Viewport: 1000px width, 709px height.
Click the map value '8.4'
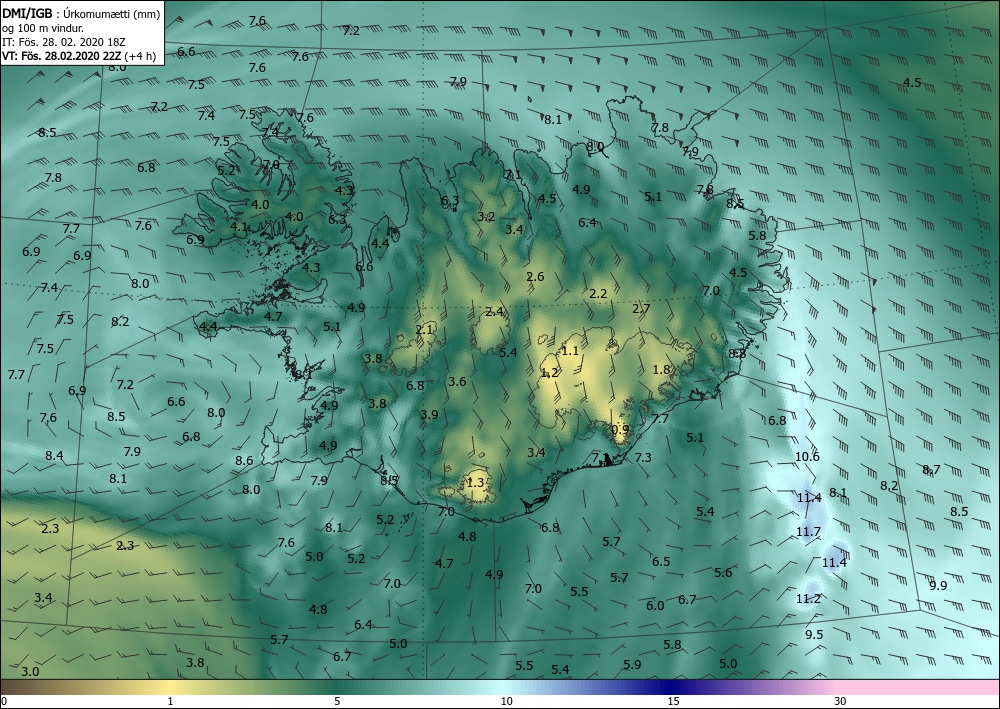click(54, 456)
